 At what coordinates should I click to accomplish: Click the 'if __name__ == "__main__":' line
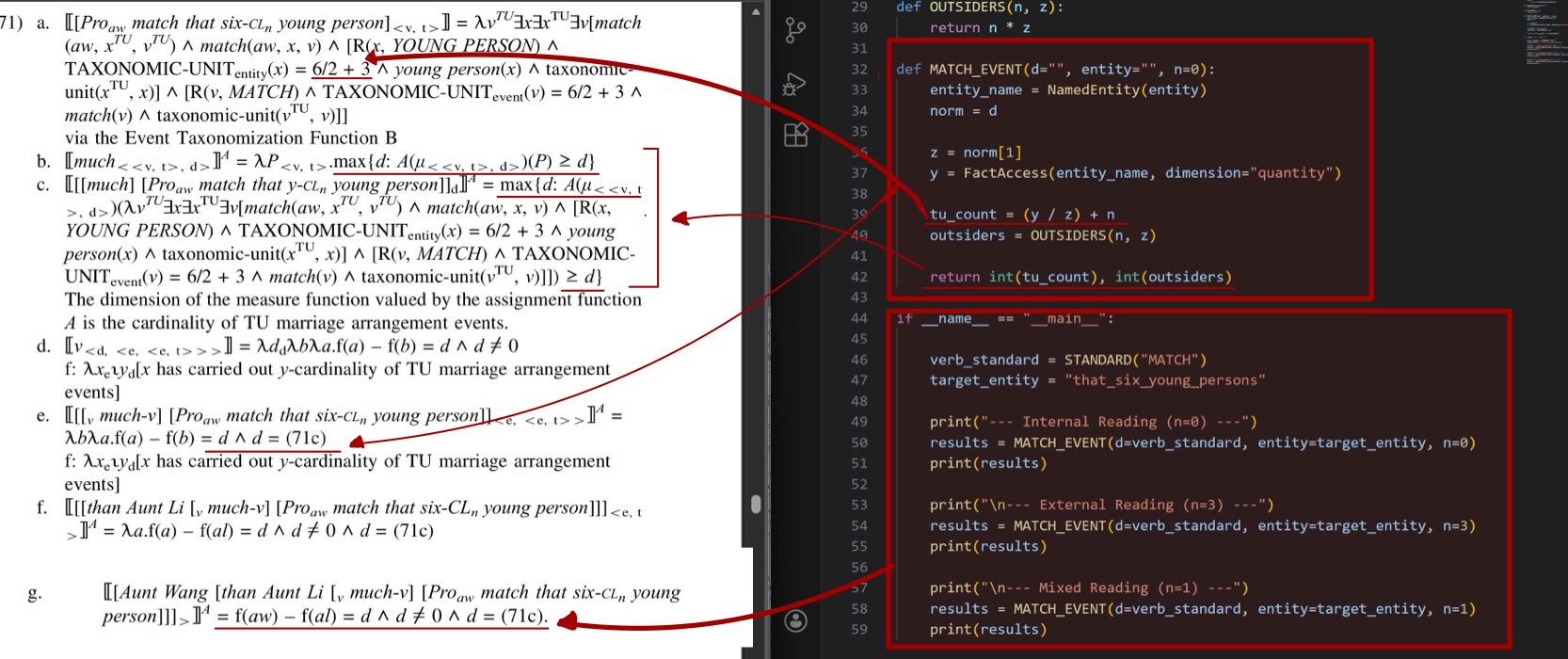pyautogui.click(x=1005, y=318)
